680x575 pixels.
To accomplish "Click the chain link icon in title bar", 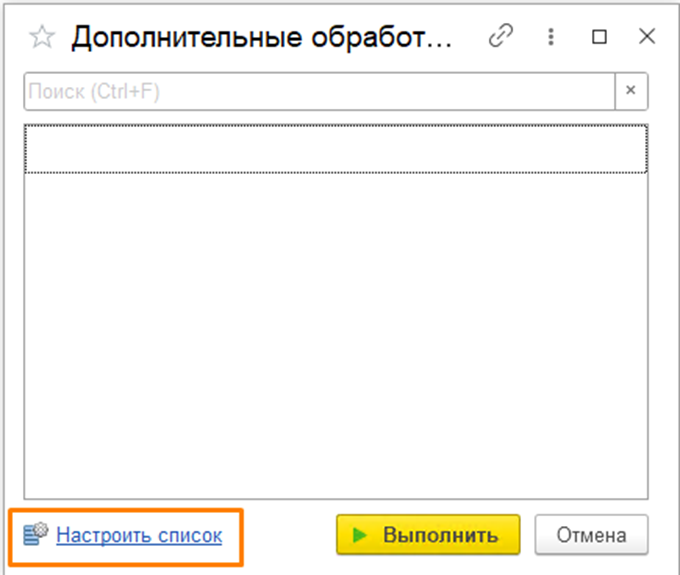I will tap(499, 38).
